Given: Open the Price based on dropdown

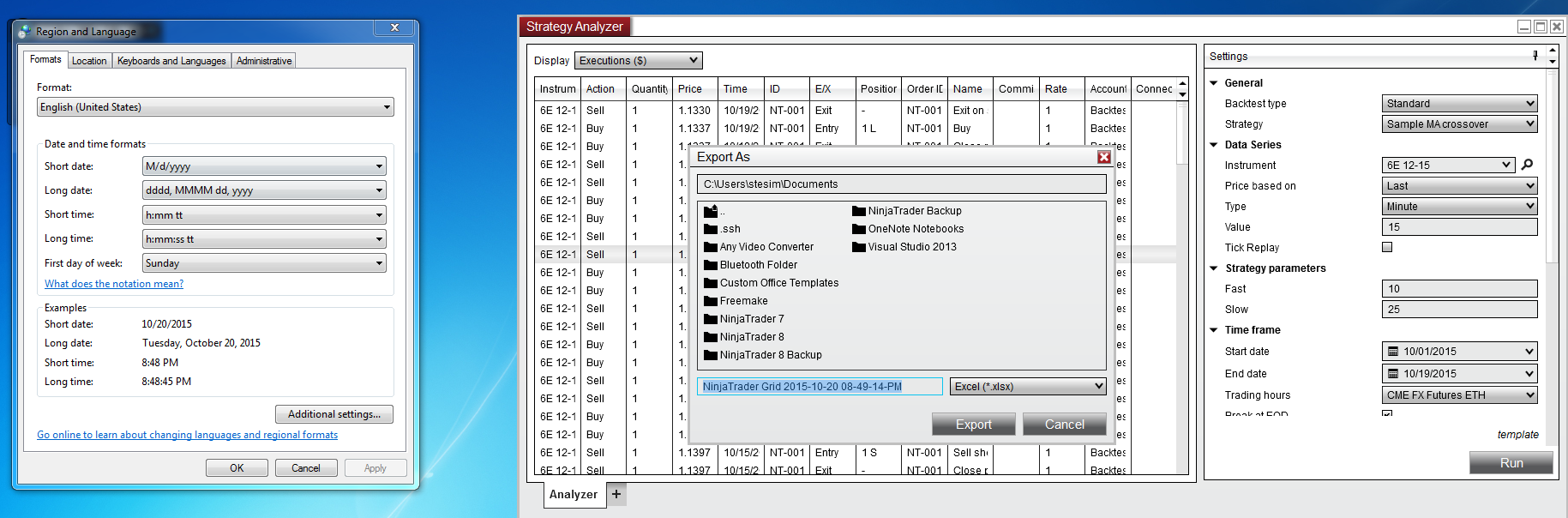Looking at the screenshot, I should 1459,186.
